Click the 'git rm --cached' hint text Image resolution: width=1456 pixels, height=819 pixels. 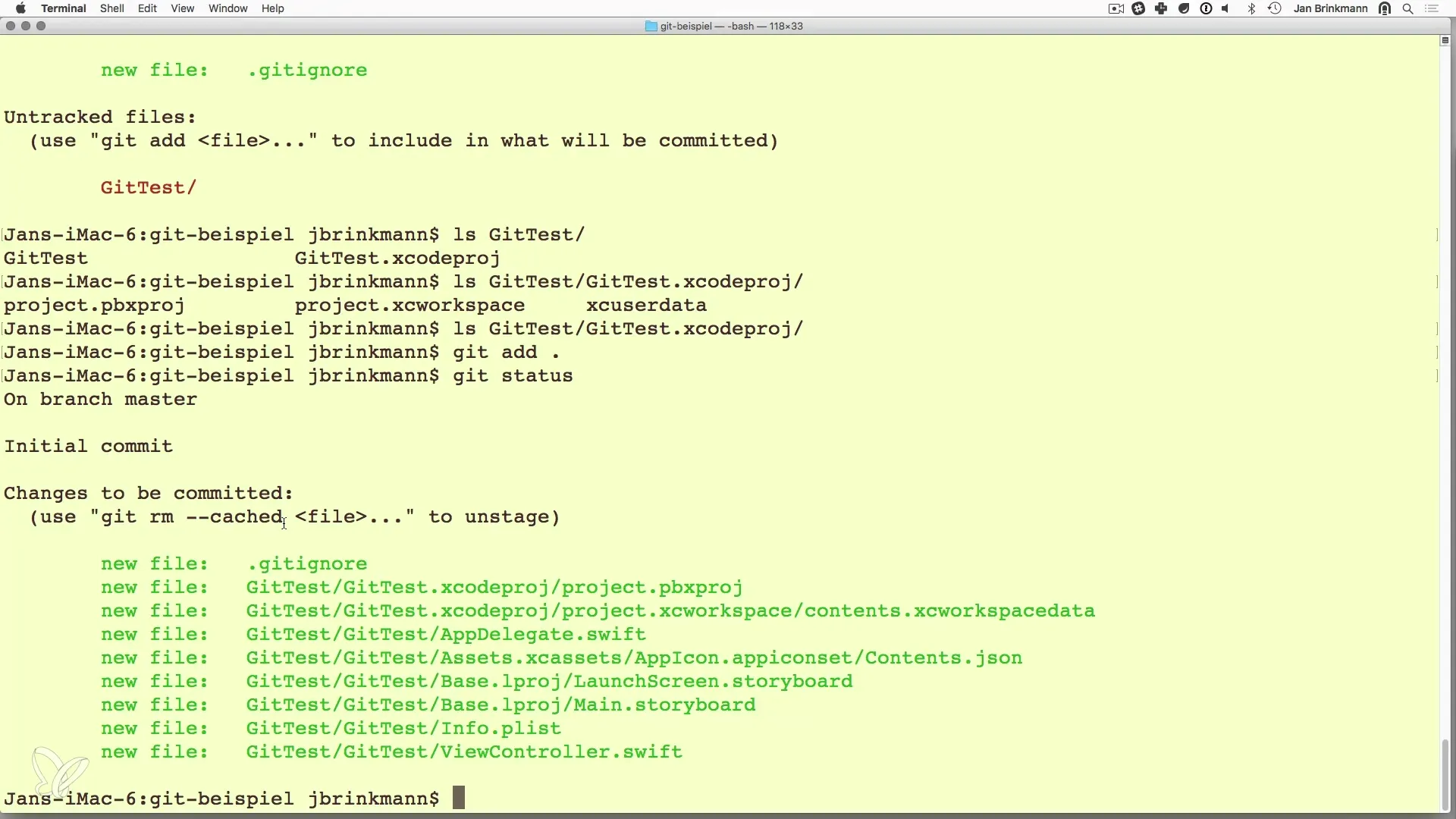point(192,516)
